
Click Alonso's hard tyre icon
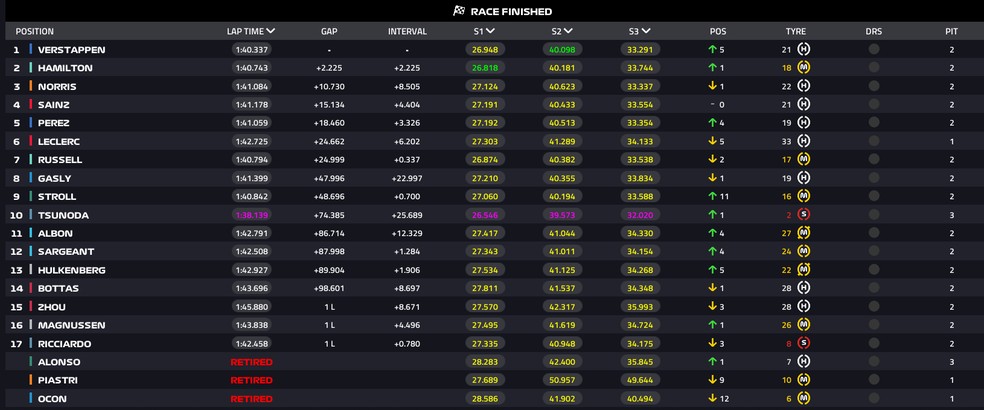803,362
